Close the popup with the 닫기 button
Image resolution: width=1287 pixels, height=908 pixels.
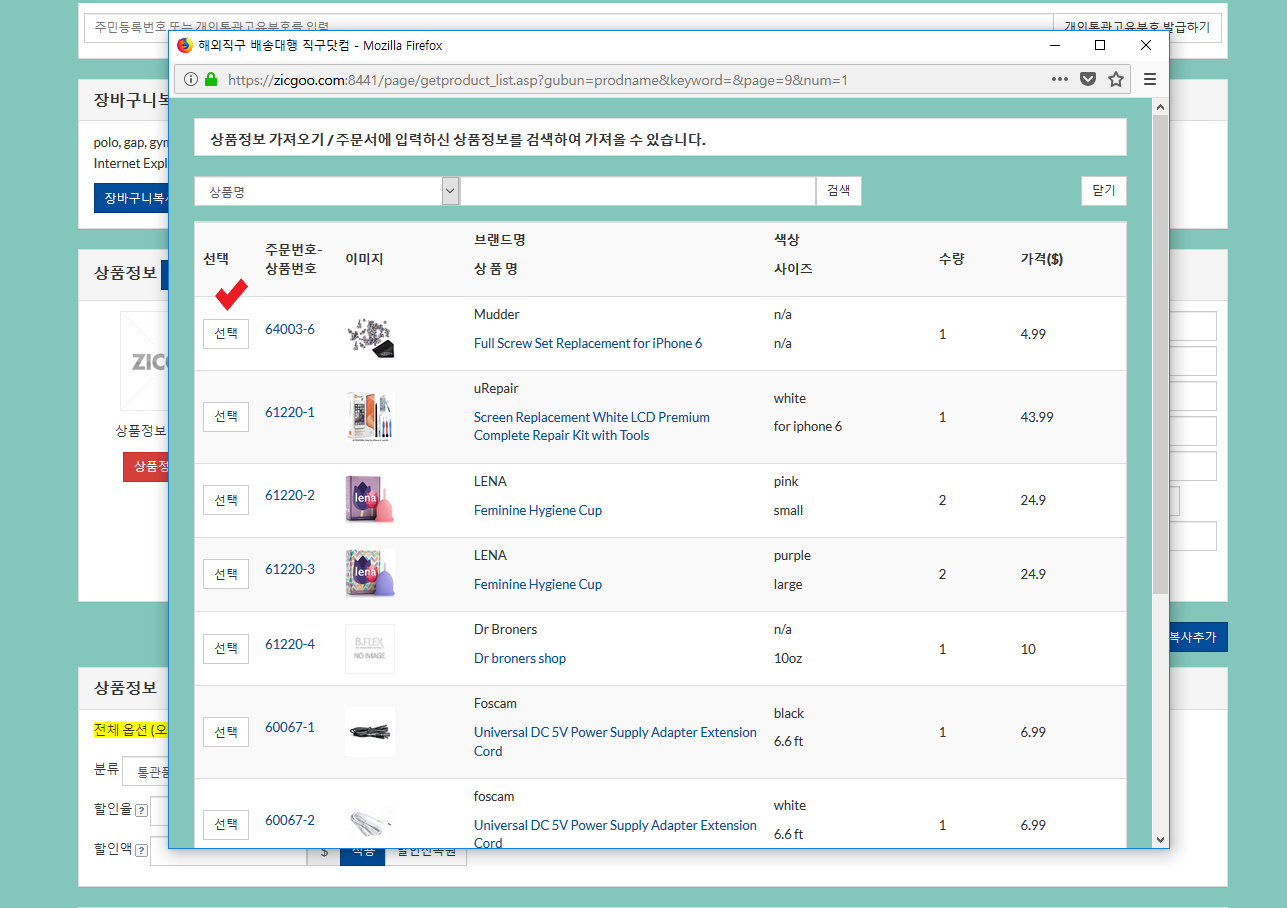[1104, 191]
